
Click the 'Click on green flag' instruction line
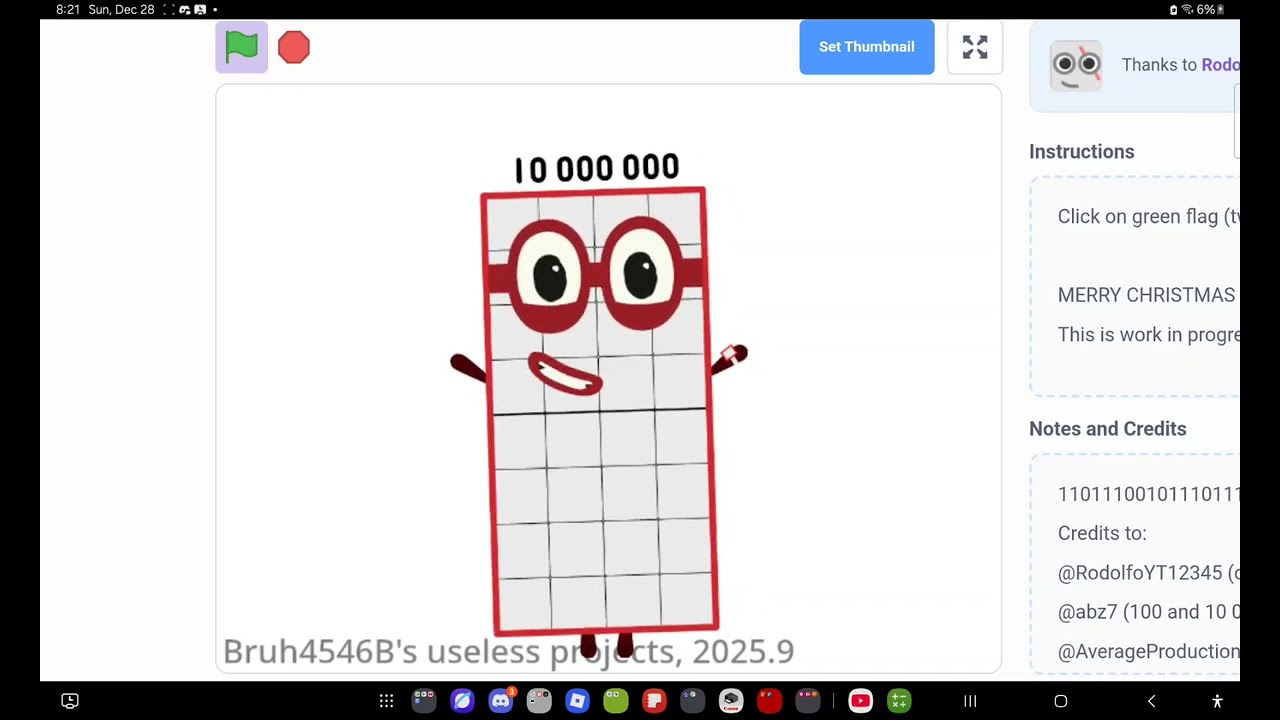pyautogui.click(x=1148, y=217)
